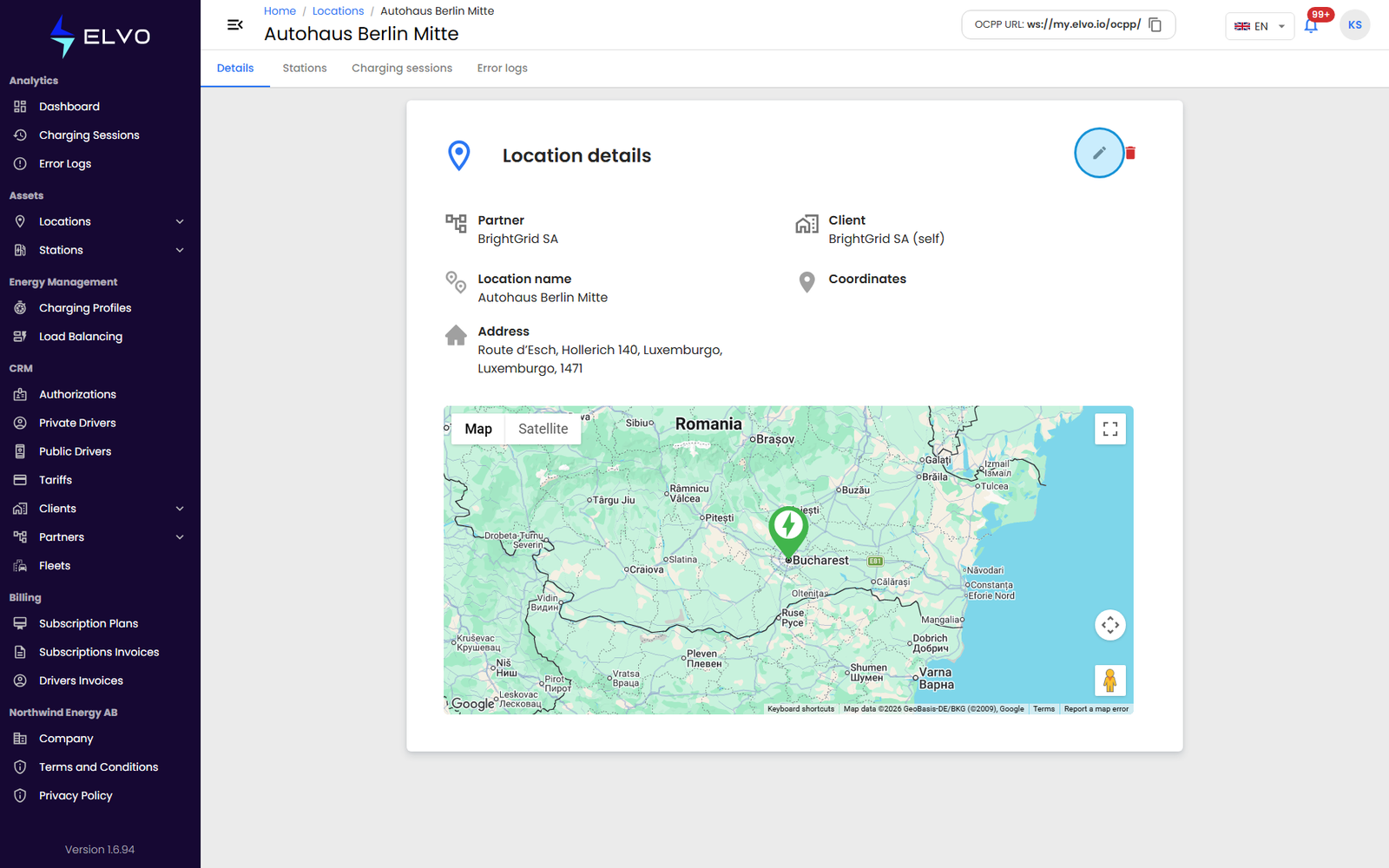
Task: Click the Drivers Invoices icon
Action: (x=20, y=681)
